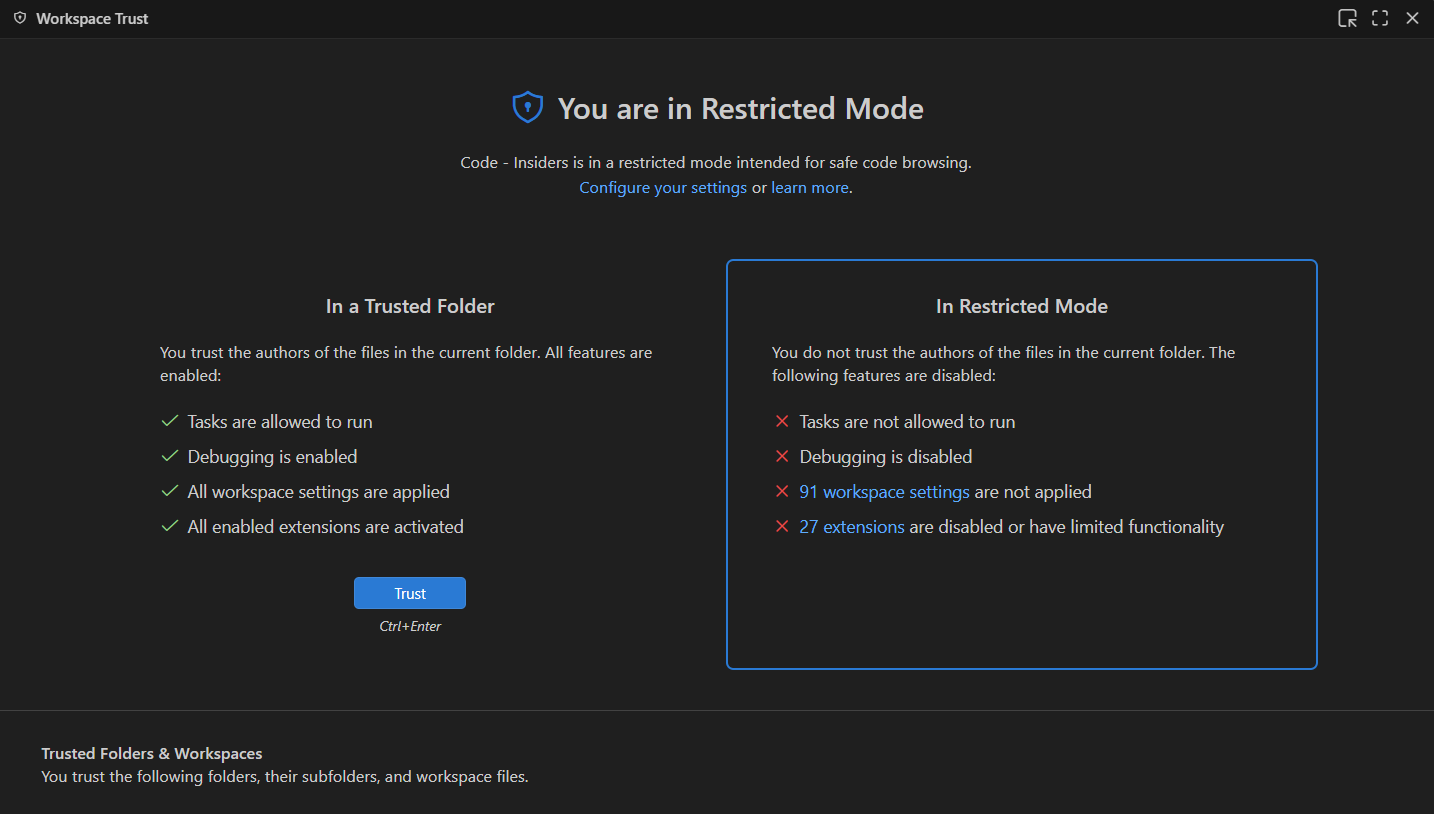The height and width of the screenshot is (814, 1434).
Task: Close the Workspace Trust editor
Action: [x=1412, y=18]
